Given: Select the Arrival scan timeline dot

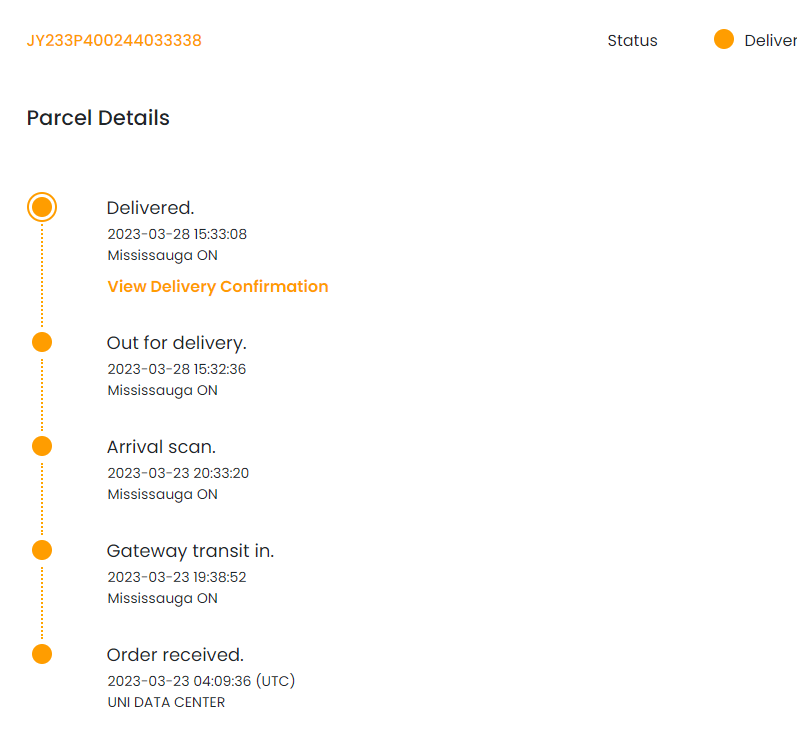Looking at the screenshot, I should click(x=42, y=446).
